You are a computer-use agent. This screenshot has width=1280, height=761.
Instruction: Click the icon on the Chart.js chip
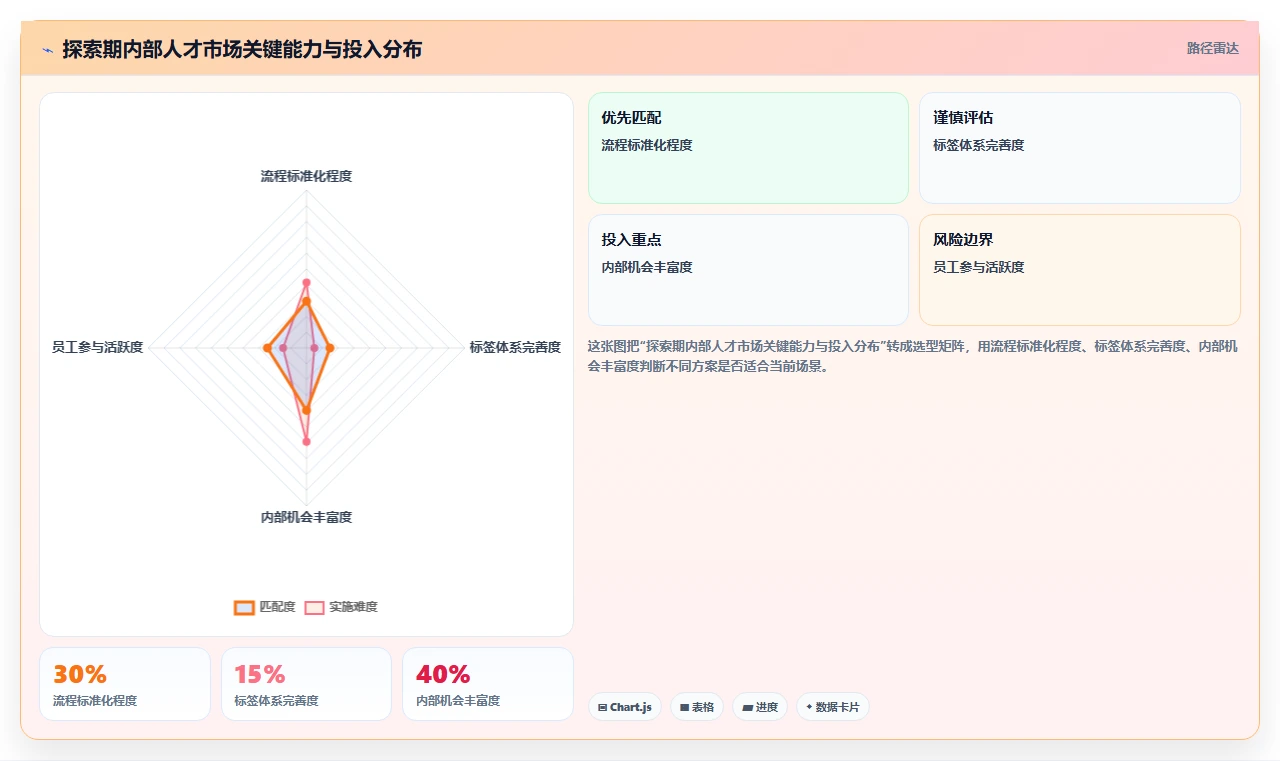(x=602, y=707)
